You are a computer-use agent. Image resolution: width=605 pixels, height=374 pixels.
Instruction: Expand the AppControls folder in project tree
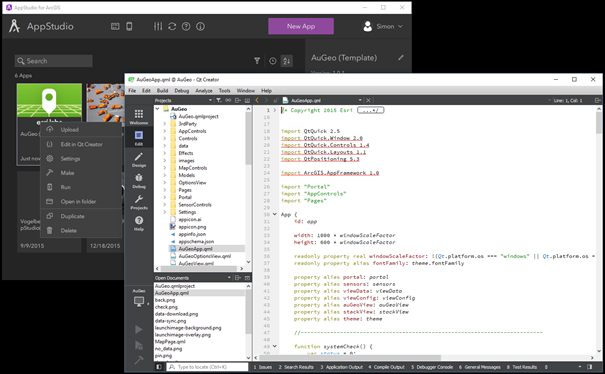point(165,131)
